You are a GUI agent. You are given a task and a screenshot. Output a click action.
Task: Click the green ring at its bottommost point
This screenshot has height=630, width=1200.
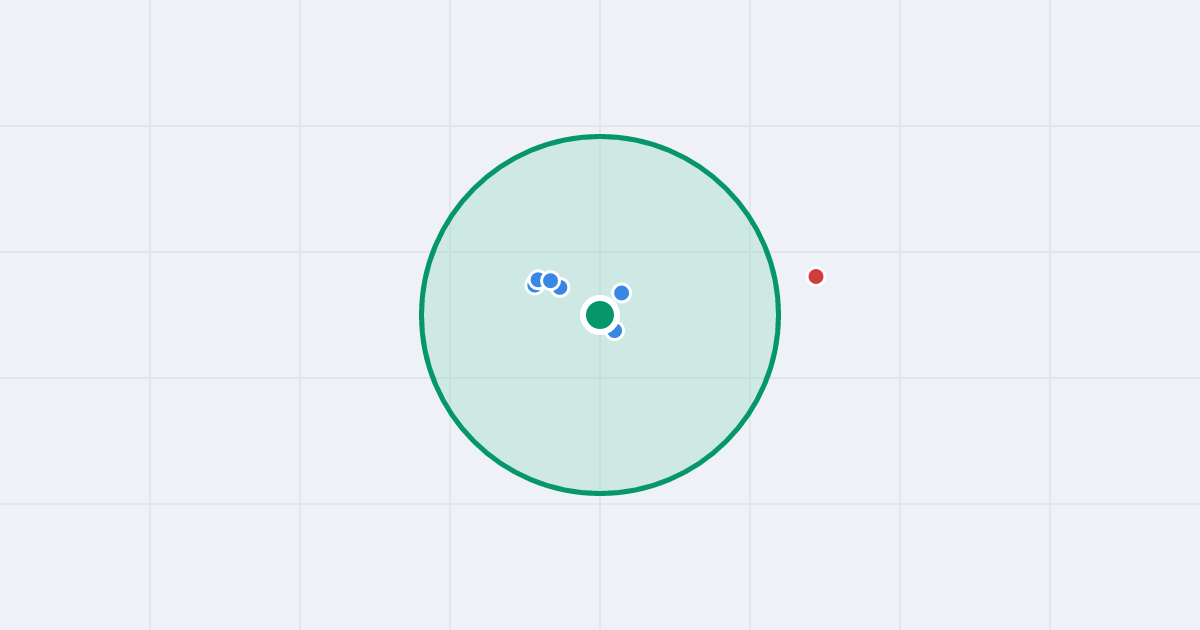click(600, 493)
